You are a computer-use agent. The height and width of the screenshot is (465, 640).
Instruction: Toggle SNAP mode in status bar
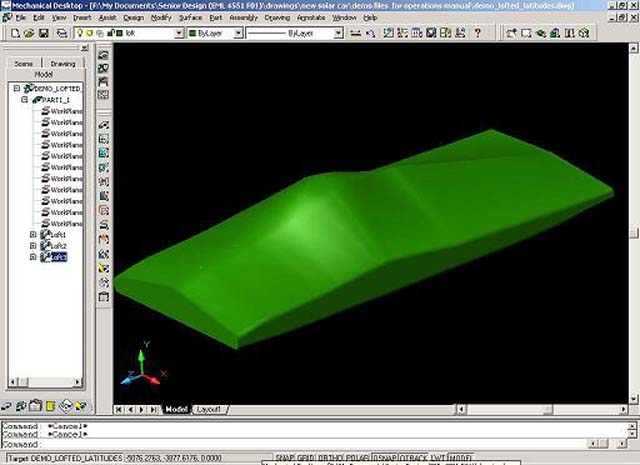tap(285, 458)
